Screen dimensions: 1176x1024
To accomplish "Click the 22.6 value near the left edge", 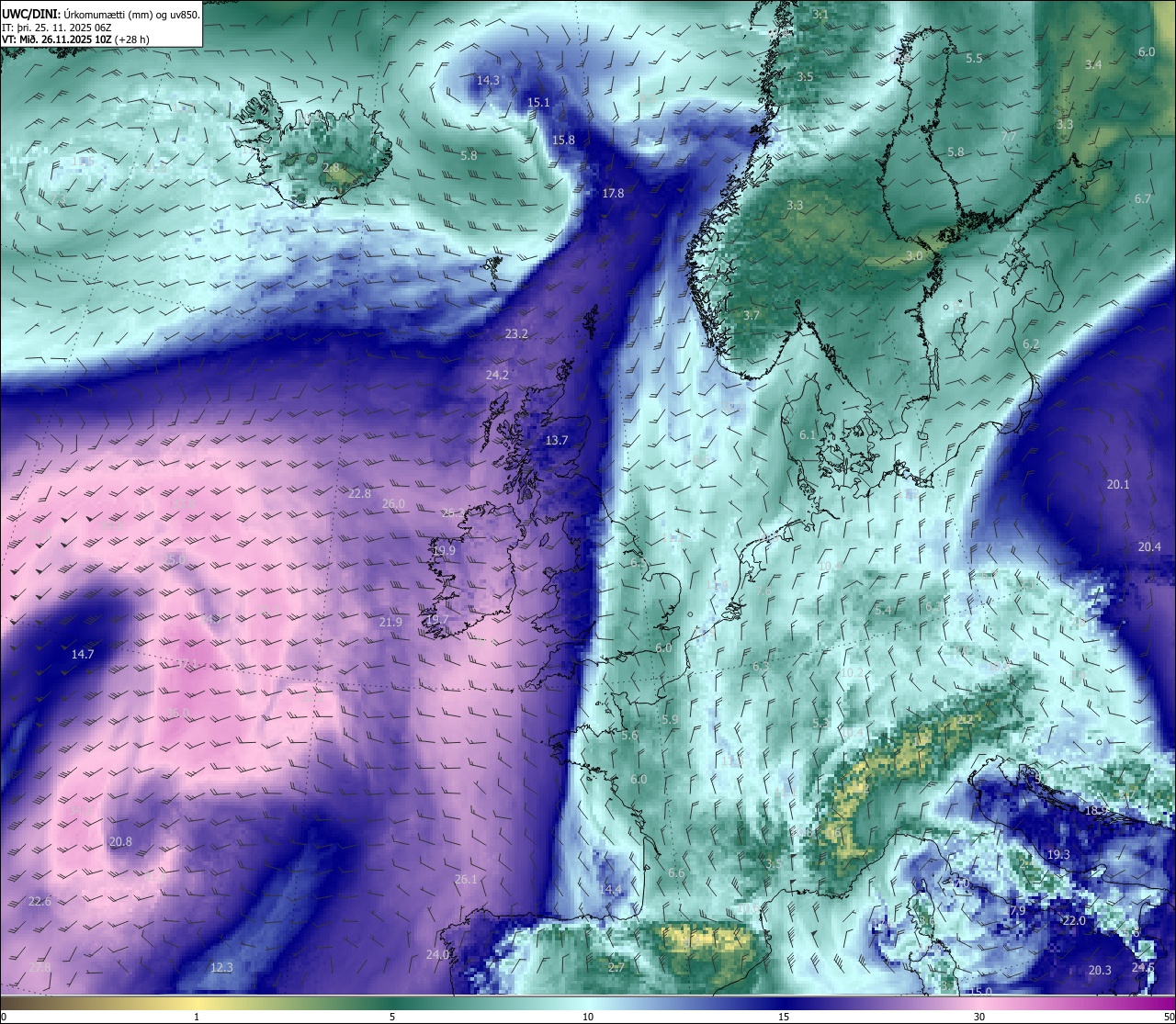I will pyautogui.click(x=40, y=901).
